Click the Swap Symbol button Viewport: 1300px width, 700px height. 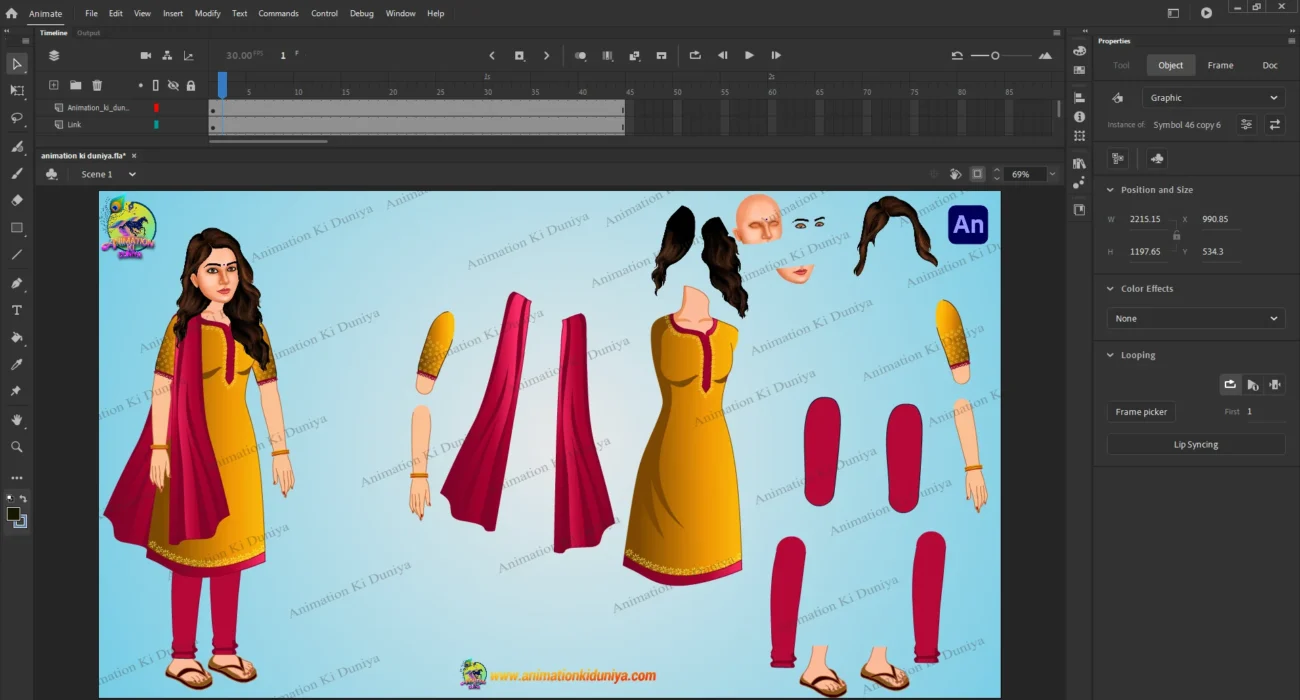(x=1275, y=125)
